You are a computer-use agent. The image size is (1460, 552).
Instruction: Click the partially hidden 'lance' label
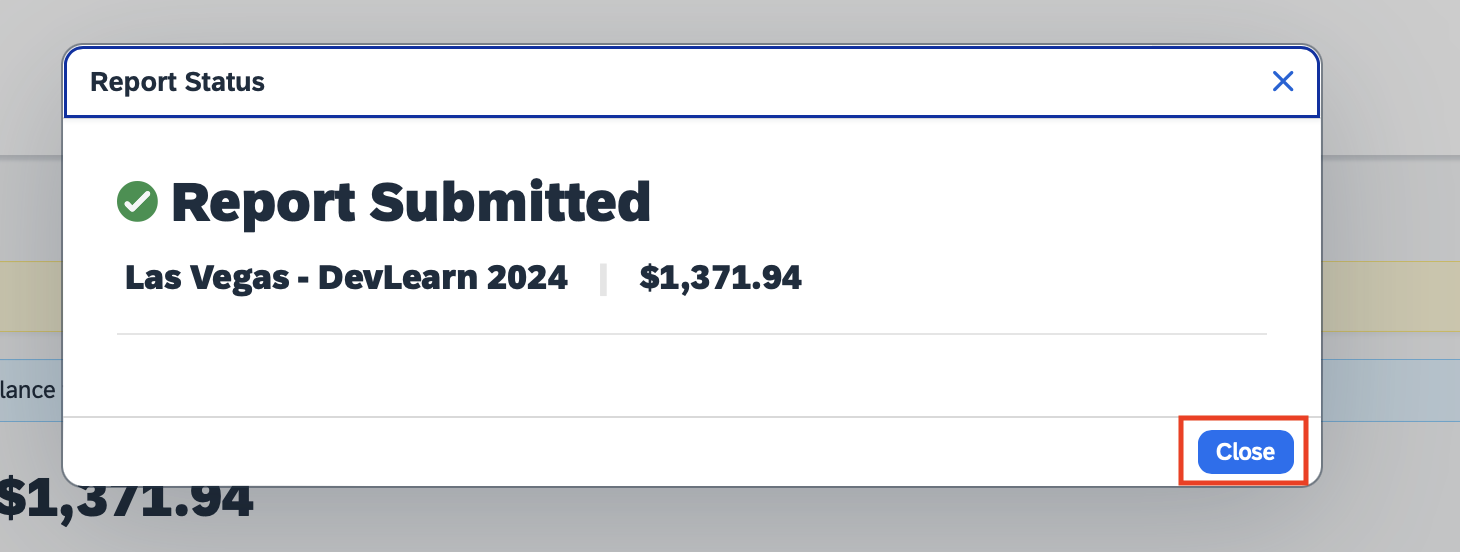[x=28, y=389]
